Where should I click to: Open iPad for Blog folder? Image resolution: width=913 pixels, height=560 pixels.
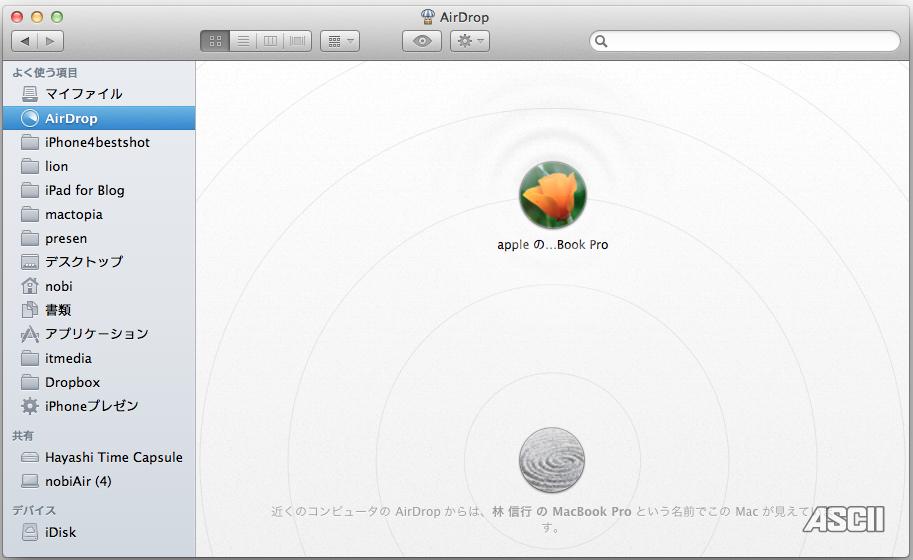click(x=99, y=190)
